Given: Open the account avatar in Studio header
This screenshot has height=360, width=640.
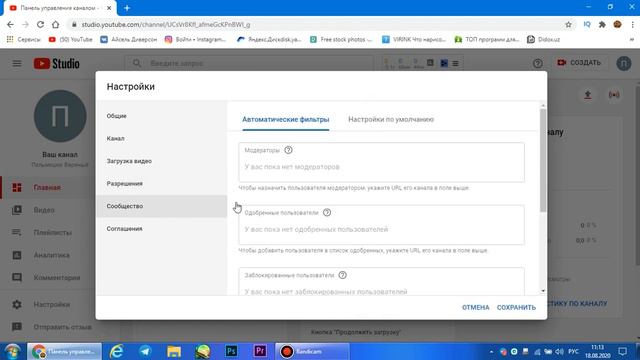Looking at the screenshot, I should click(x=623, y=63).
